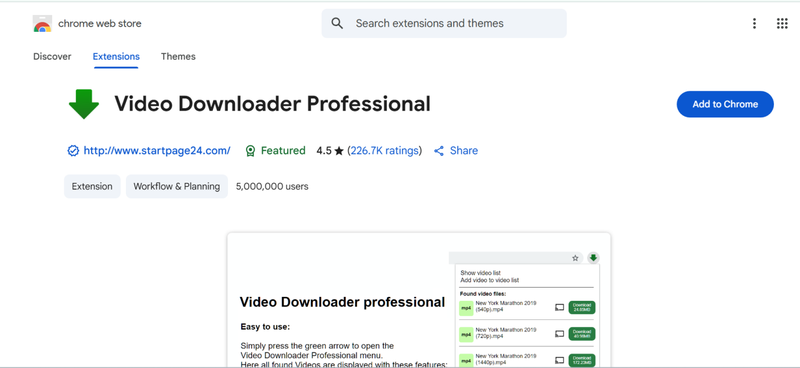Screen dimensions: 800x368
Task: Click the Easy to use: heading
Action: pos(265,327)
